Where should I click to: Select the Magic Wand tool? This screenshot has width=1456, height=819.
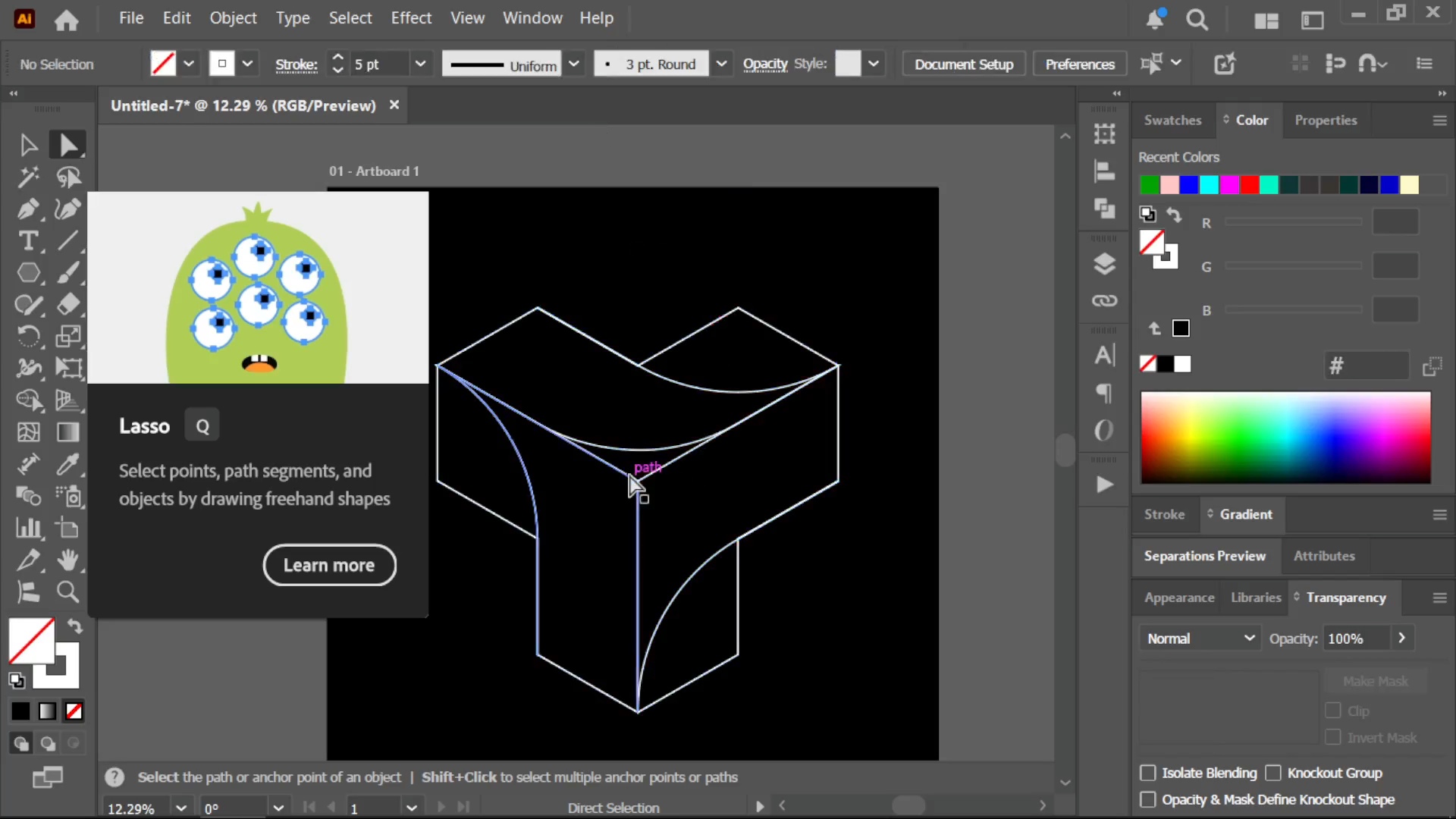(28, 177)
